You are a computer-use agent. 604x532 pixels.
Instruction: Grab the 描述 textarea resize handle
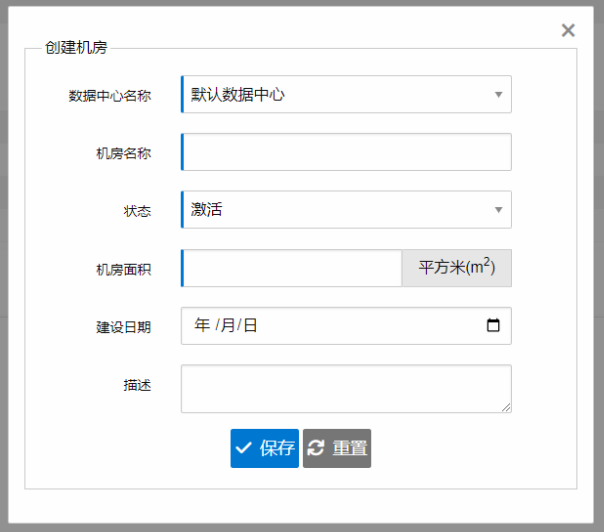507,408
